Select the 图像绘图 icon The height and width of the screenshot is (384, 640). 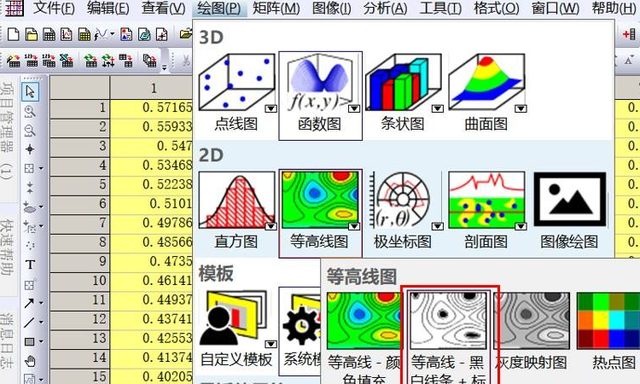[570, 200]
